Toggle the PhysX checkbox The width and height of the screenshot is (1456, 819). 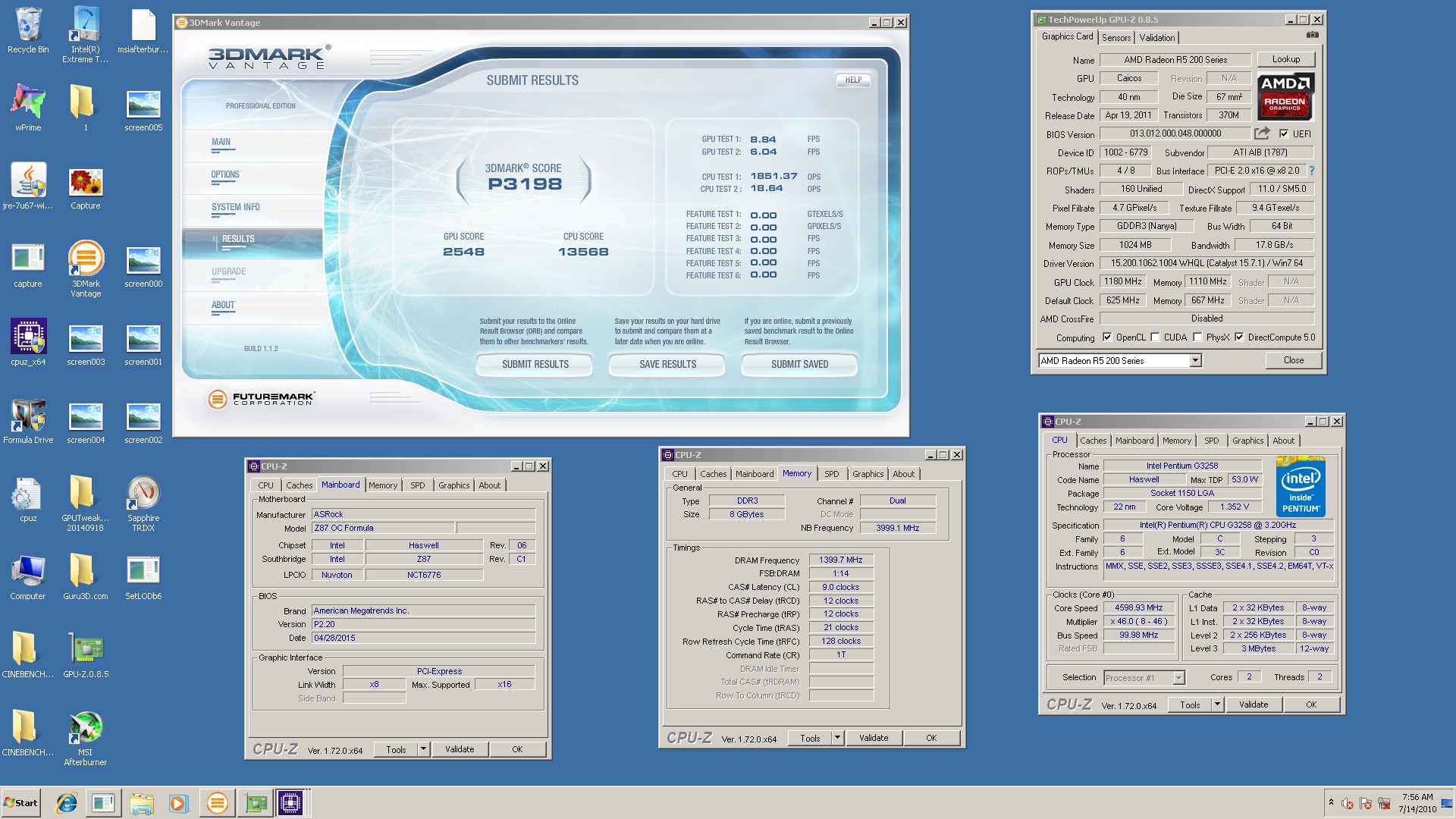click(1197, 337)
